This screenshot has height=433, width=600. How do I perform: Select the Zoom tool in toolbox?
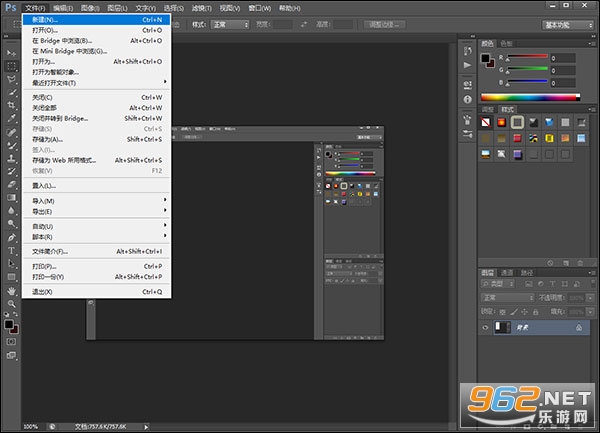tap(11, 304)
